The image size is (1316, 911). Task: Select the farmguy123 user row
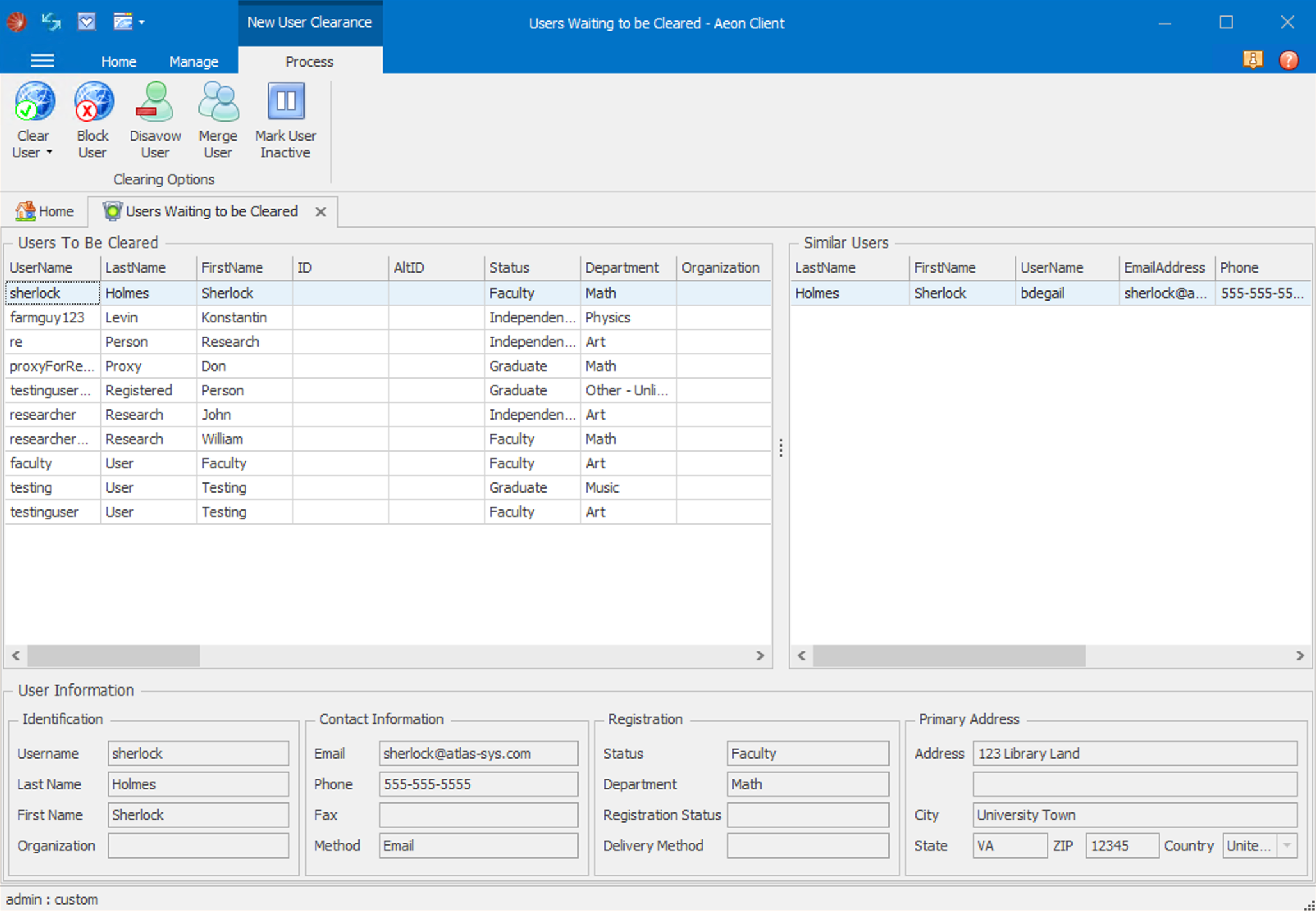(47, 318)
